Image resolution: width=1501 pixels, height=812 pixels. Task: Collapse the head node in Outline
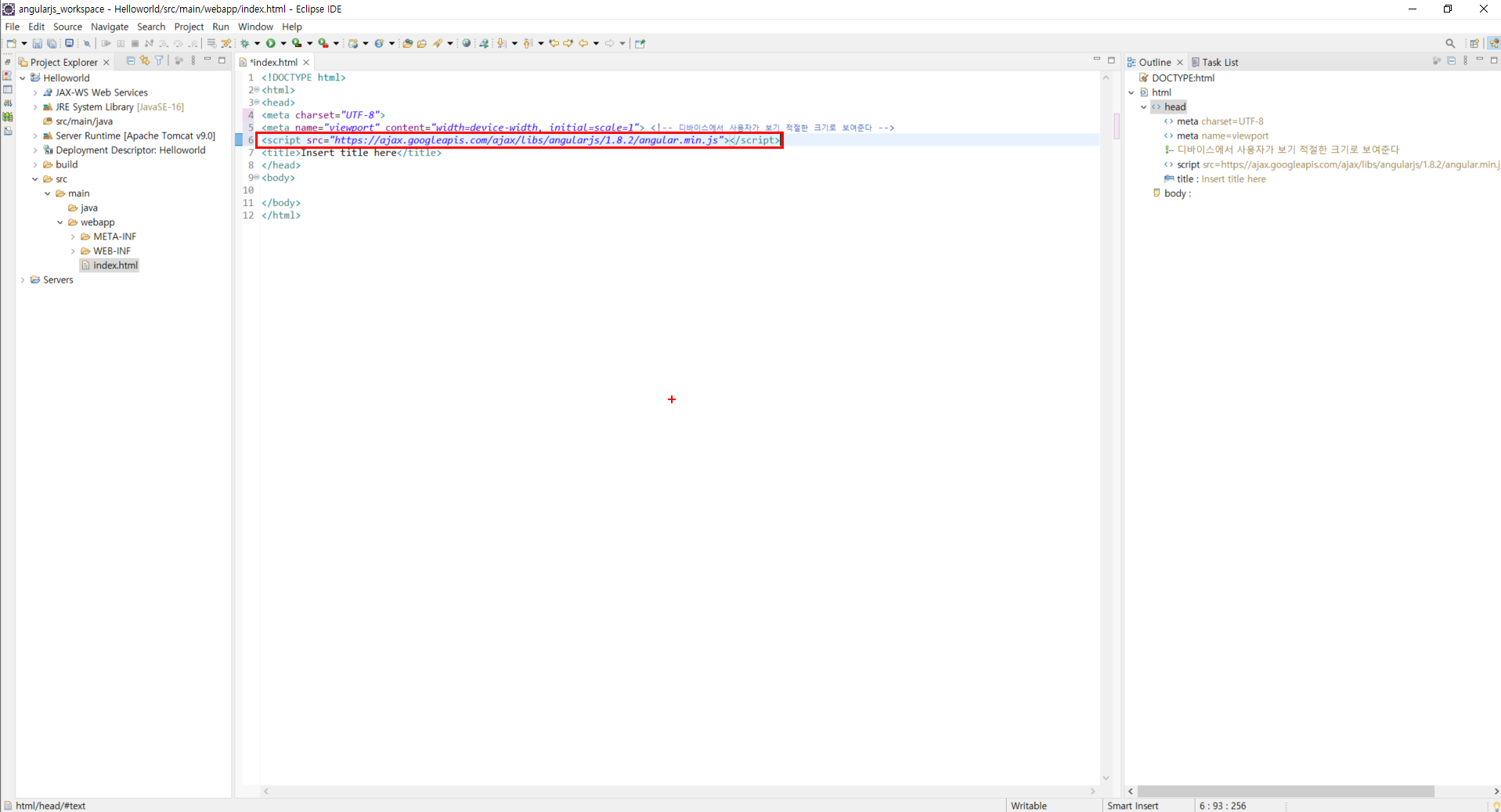click(1144, 107)
